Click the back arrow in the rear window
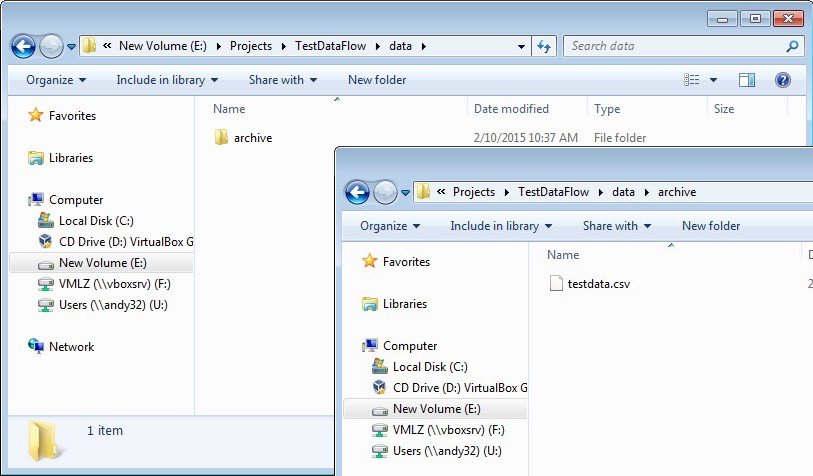Screen dimensions: 813x476 (x=24, y=46)
